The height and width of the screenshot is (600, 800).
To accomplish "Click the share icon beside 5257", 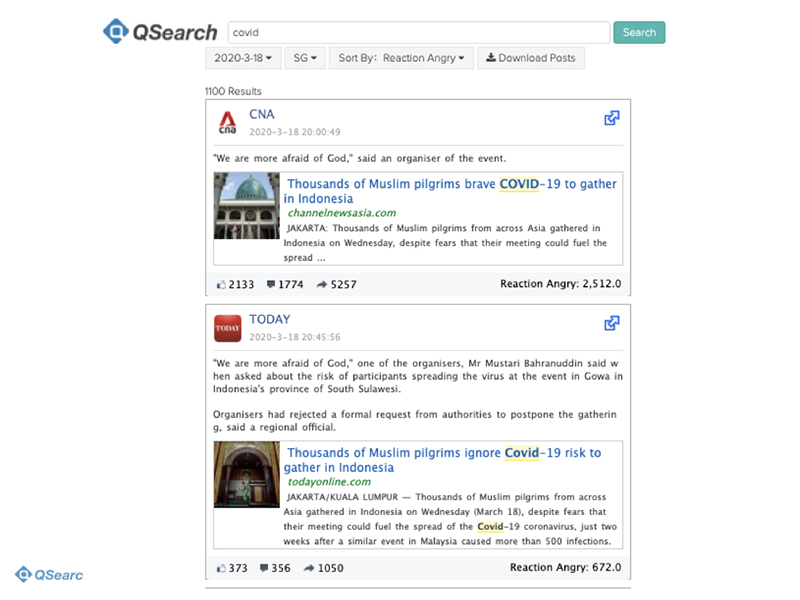I will [x=321, y=284].
